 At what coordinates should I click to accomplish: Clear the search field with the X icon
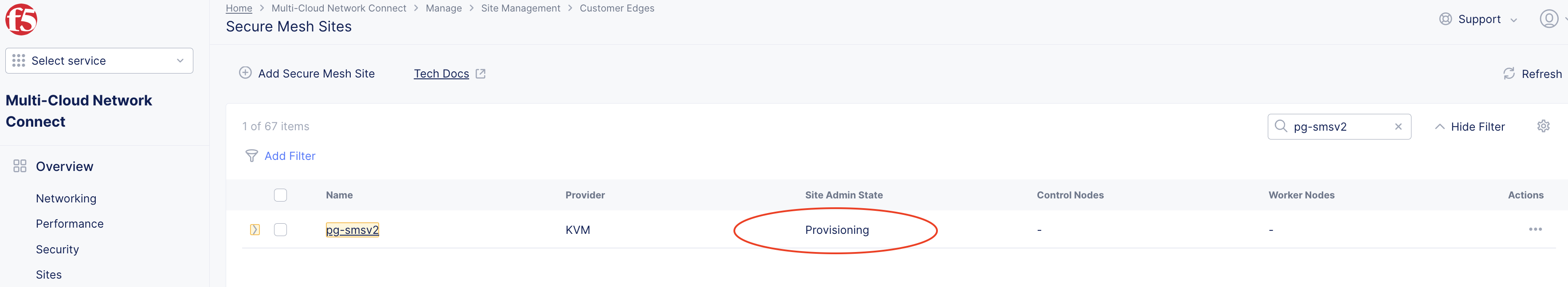coord(1398,126)
